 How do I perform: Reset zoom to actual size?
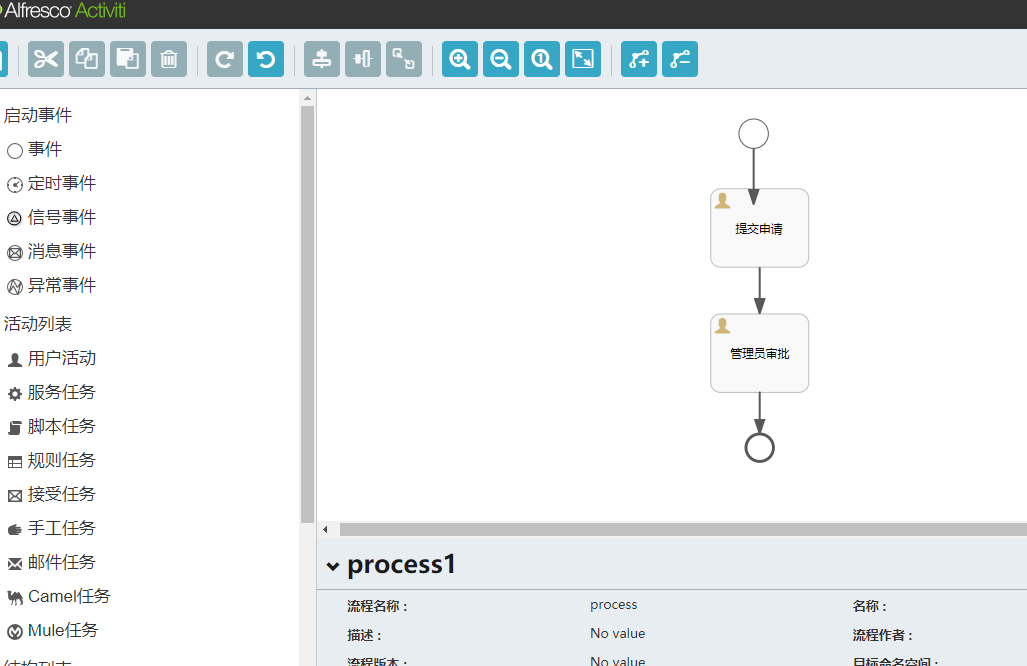point(542,59)
